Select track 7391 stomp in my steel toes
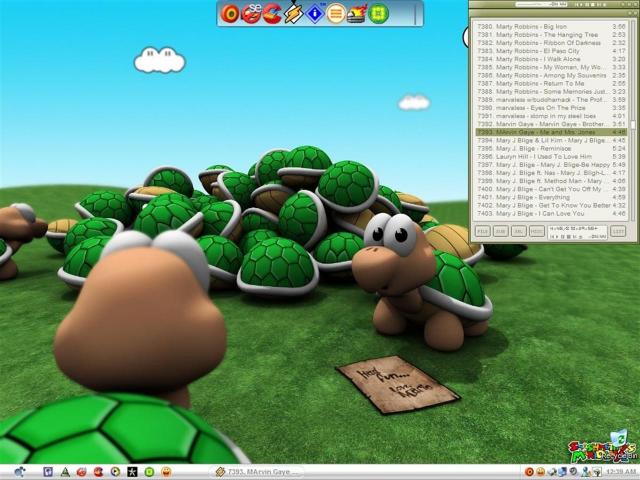The height and width of the screenshot is (480, 640). (x=551, y=116)
